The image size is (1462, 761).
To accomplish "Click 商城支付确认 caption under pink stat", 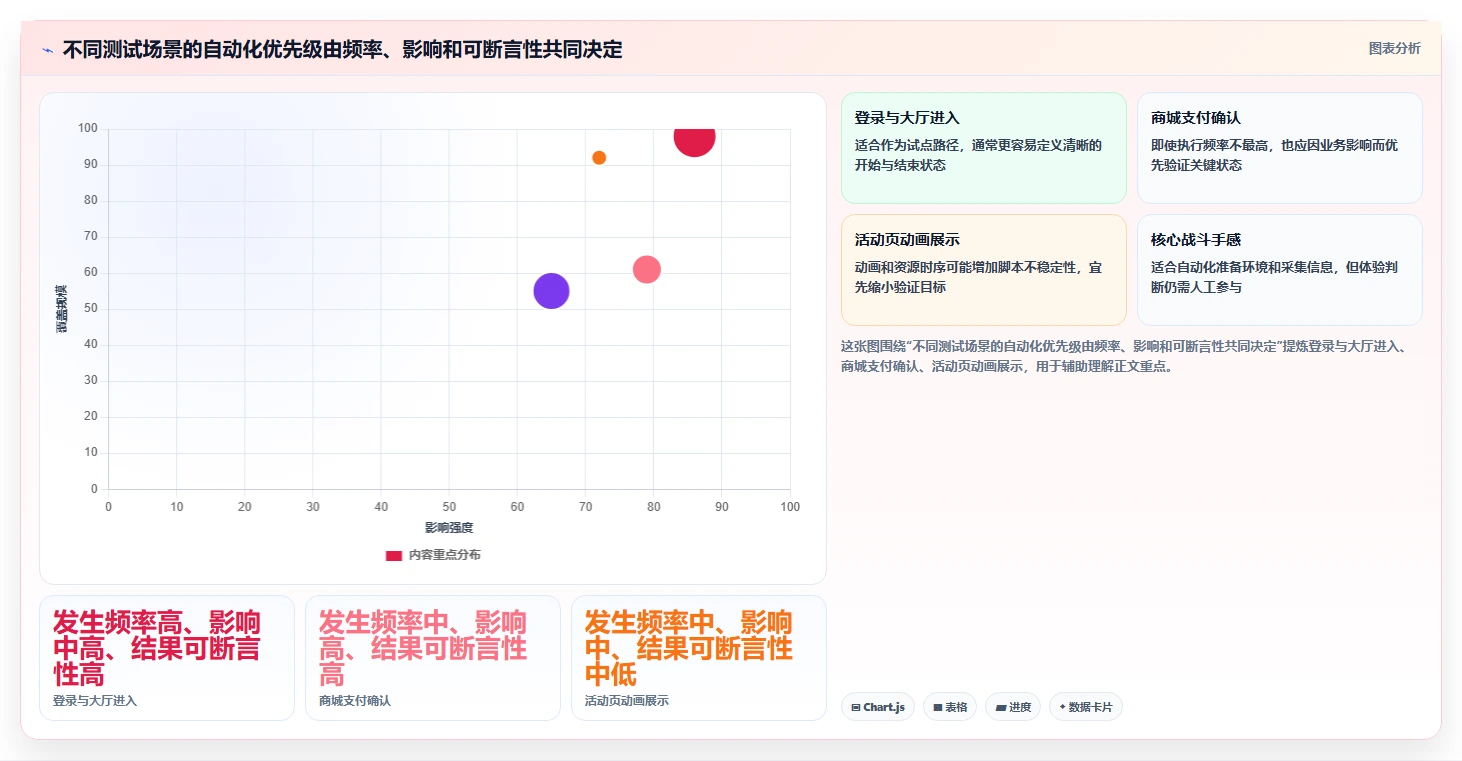I will click(355, 701).
